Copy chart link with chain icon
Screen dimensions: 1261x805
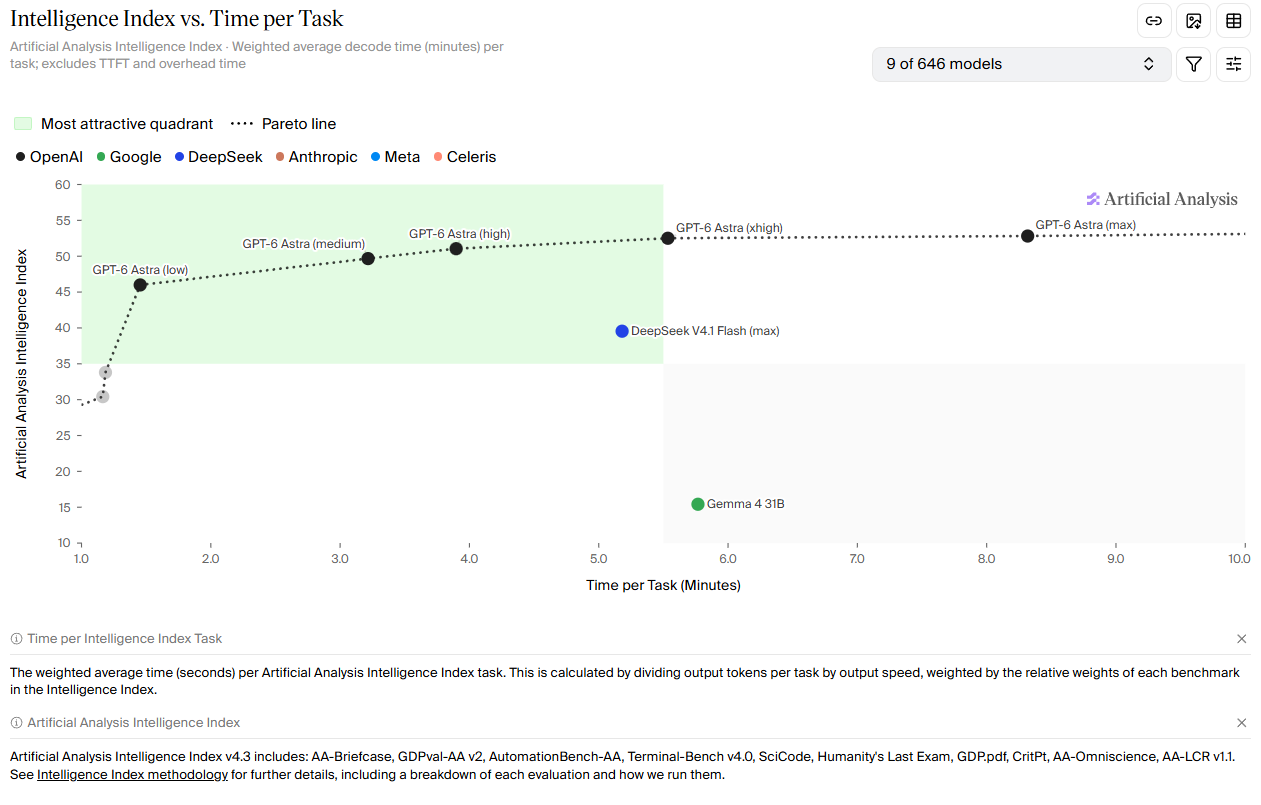pos(1154,21)
